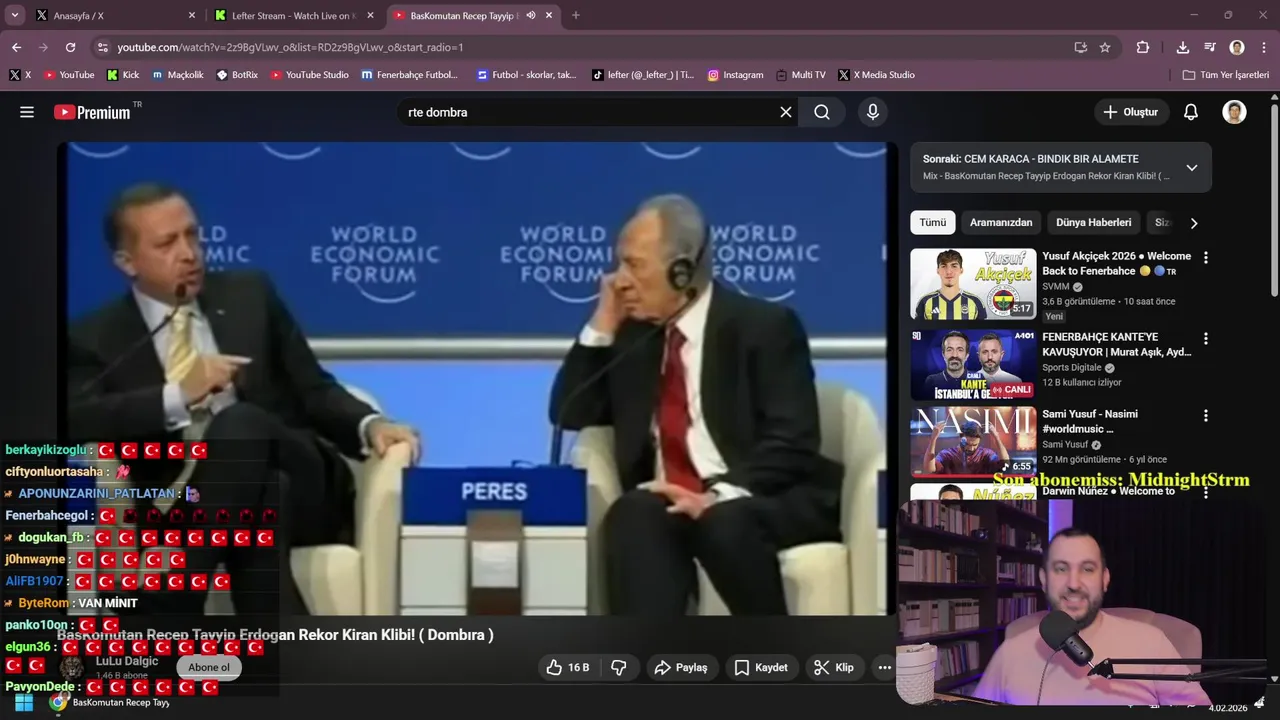Open the Maçkolik bookmark

point(177,75)
